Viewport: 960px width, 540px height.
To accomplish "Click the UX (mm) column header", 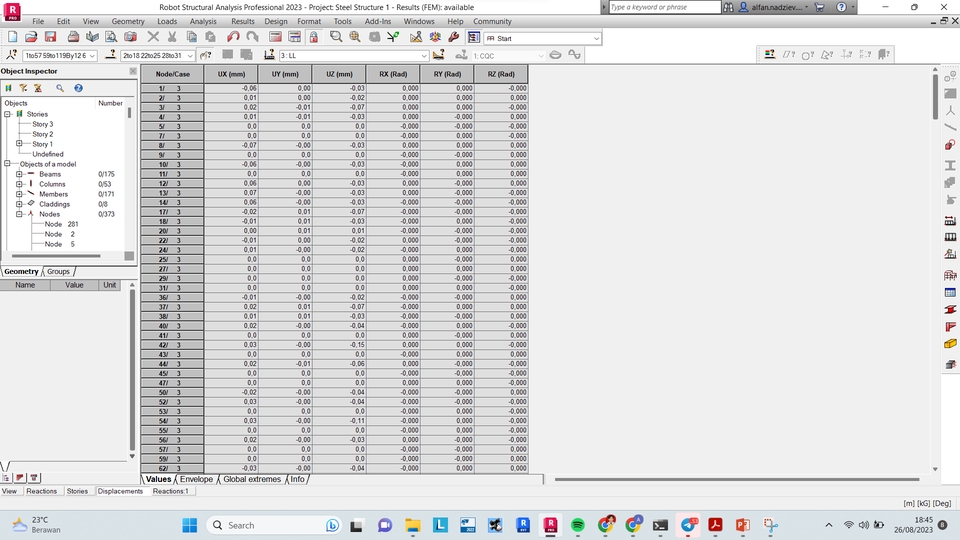I will pos(231,74).
